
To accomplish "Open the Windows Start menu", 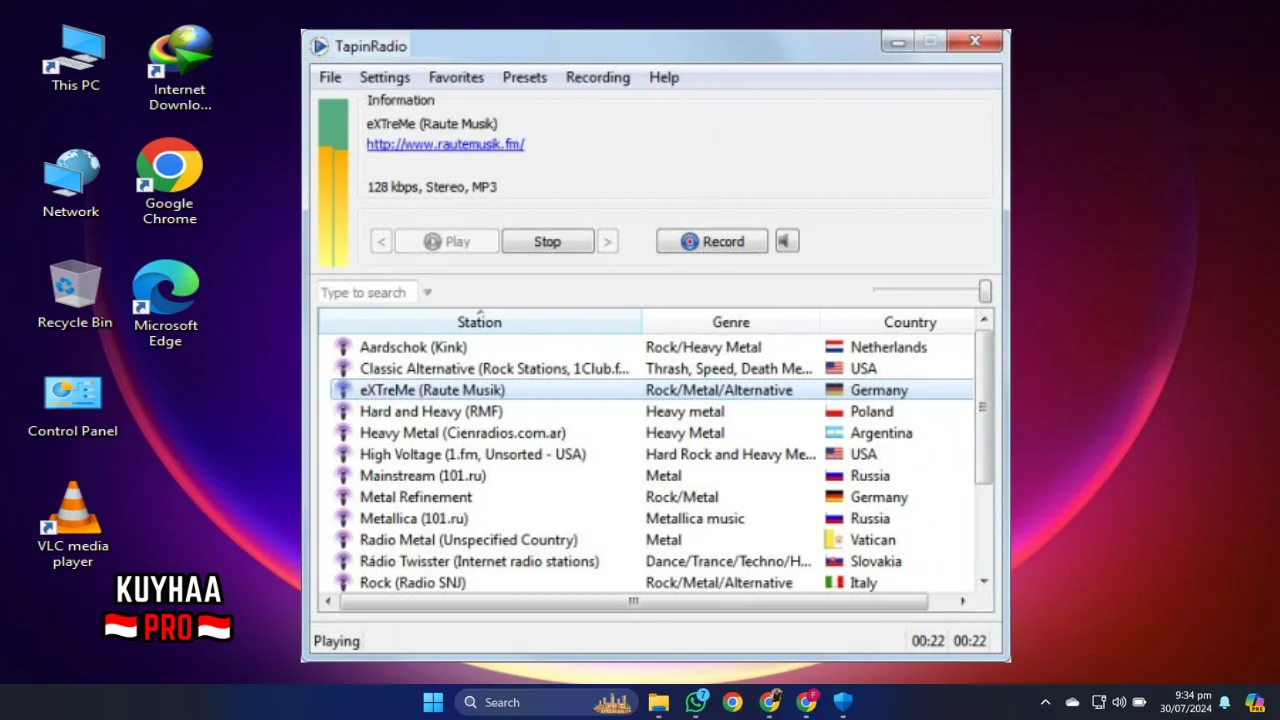I will tap(433, 702).
